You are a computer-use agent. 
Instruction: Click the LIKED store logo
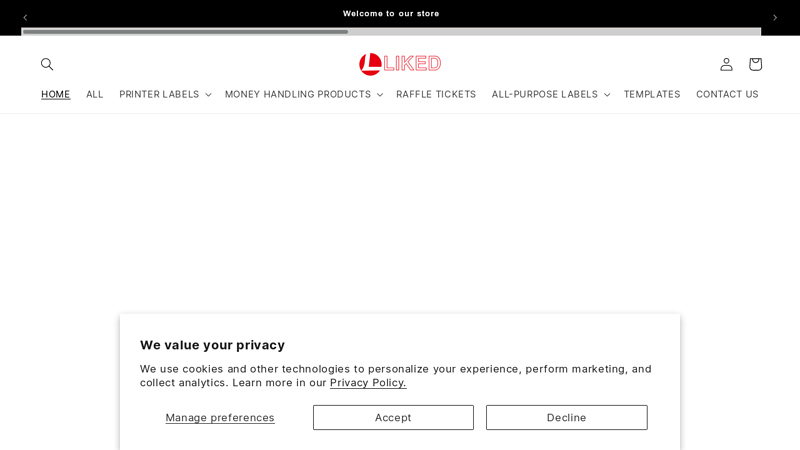click(x=400, y=64)
